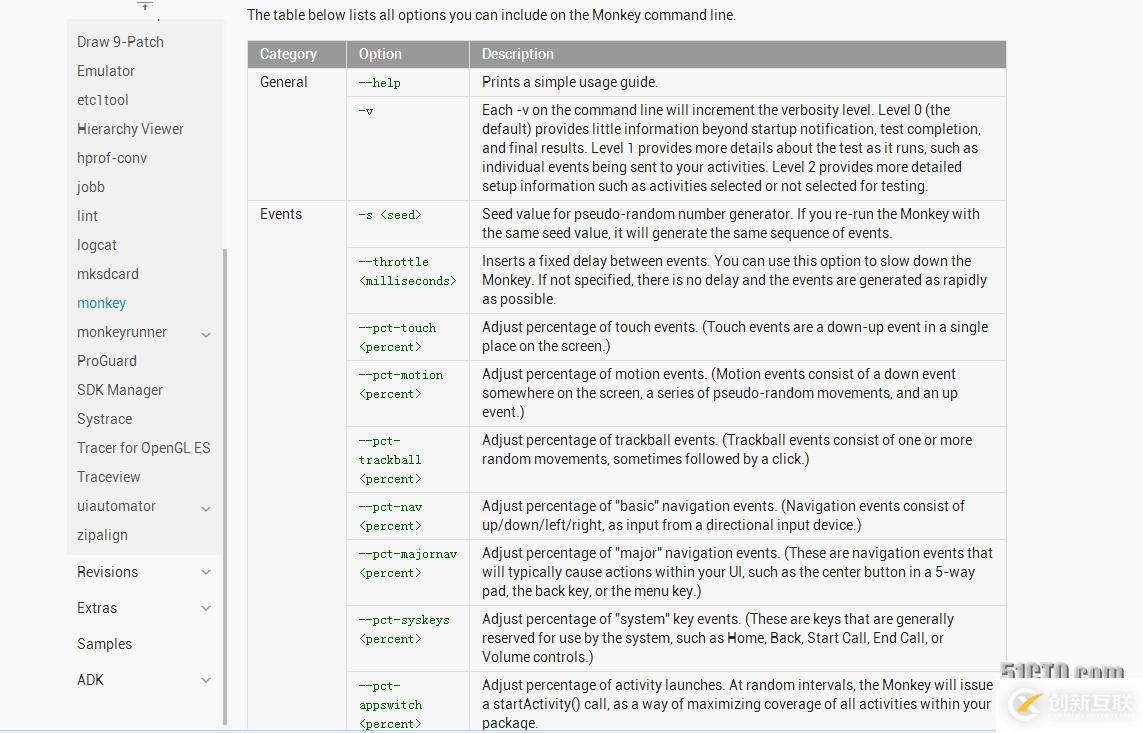Go to etc1tool page
Viewport: 1143px width, 733px height.
point(103,100)
